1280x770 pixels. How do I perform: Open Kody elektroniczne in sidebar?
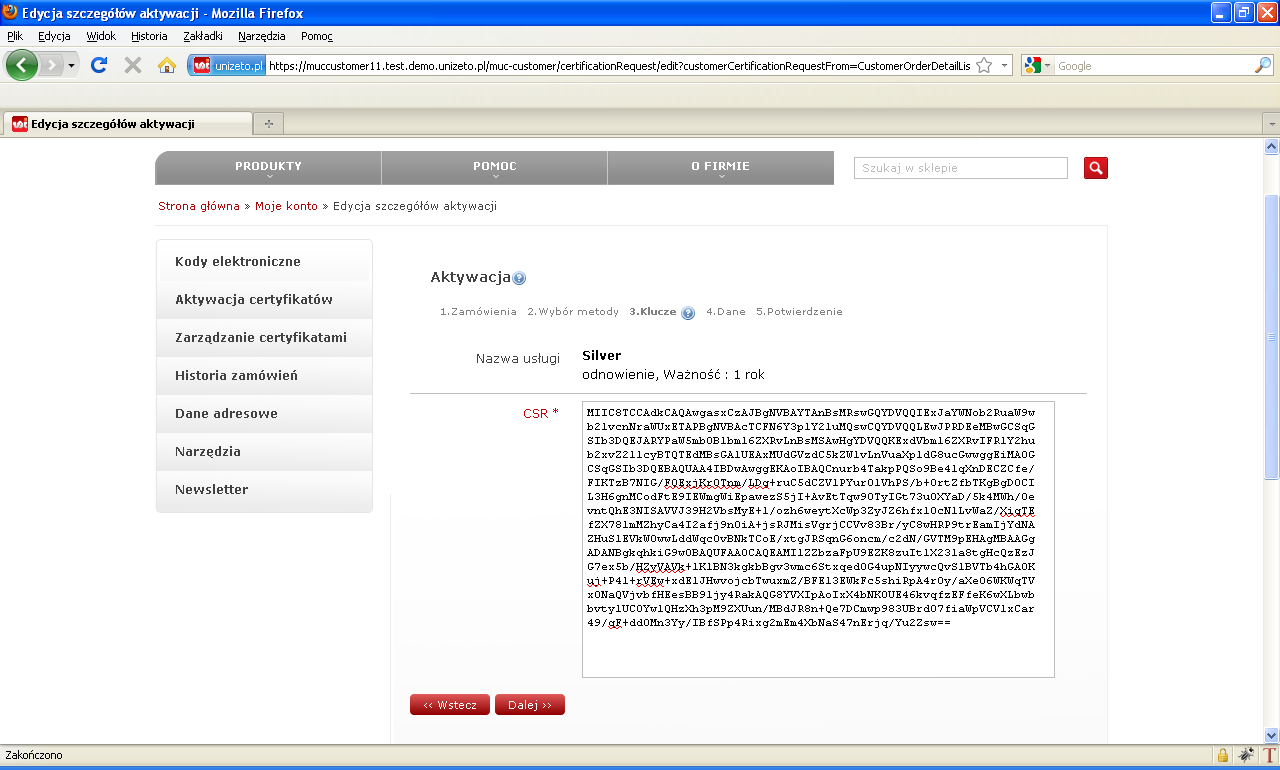click(x=264, y=262)
